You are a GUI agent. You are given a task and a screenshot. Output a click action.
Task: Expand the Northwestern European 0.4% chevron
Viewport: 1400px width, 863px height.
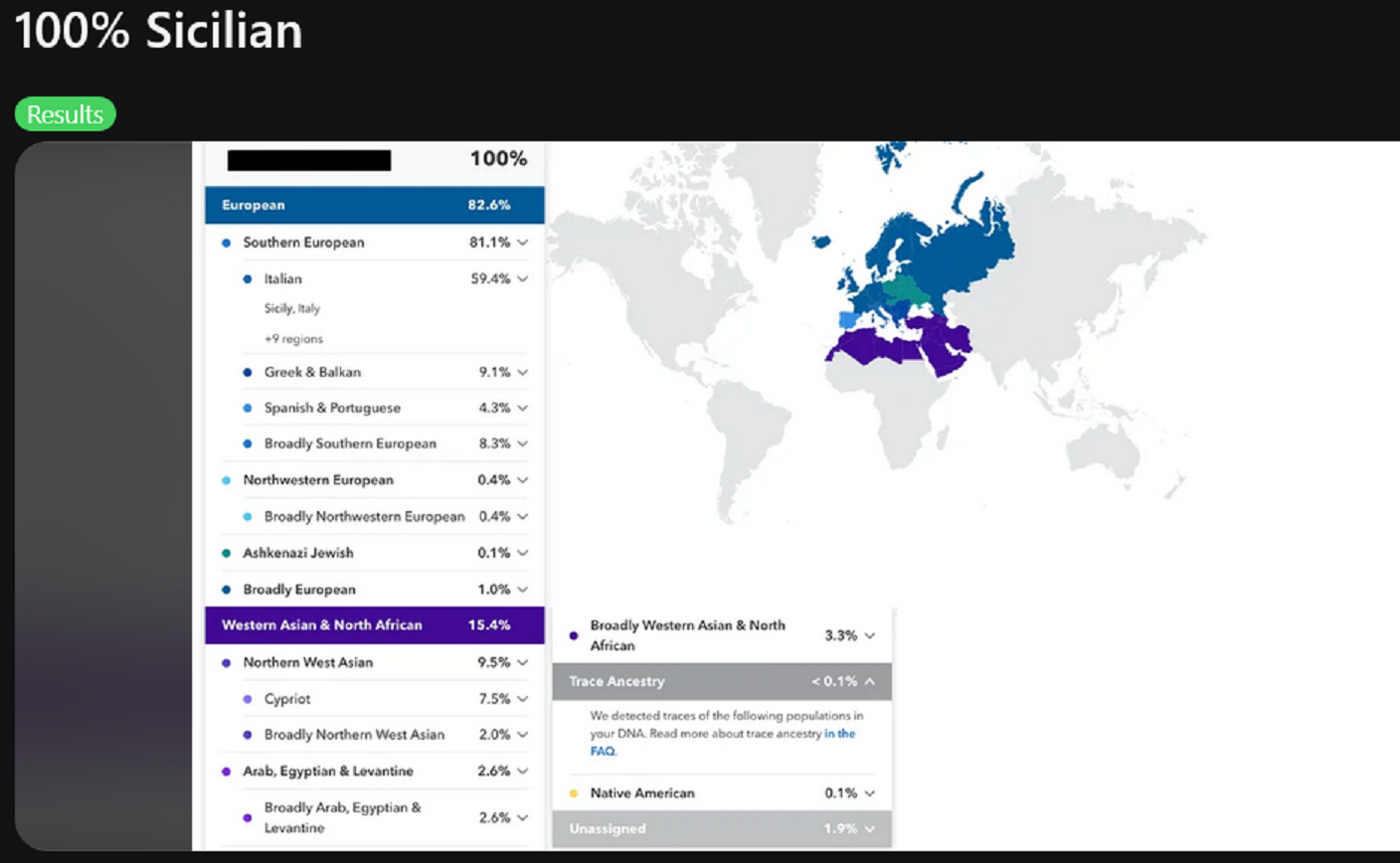tap(523, 480)
